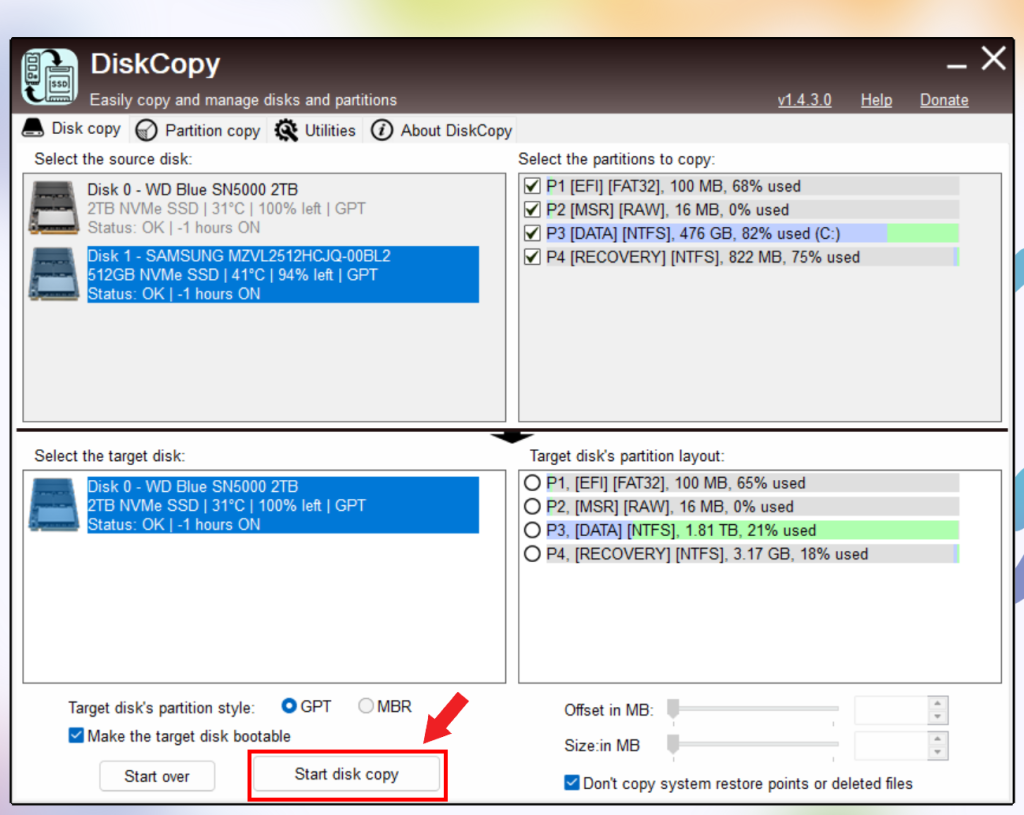Click target row P1, [EFI] [FAT32], 65% used text
The image size is (1024, 815).
click(676, 483)
